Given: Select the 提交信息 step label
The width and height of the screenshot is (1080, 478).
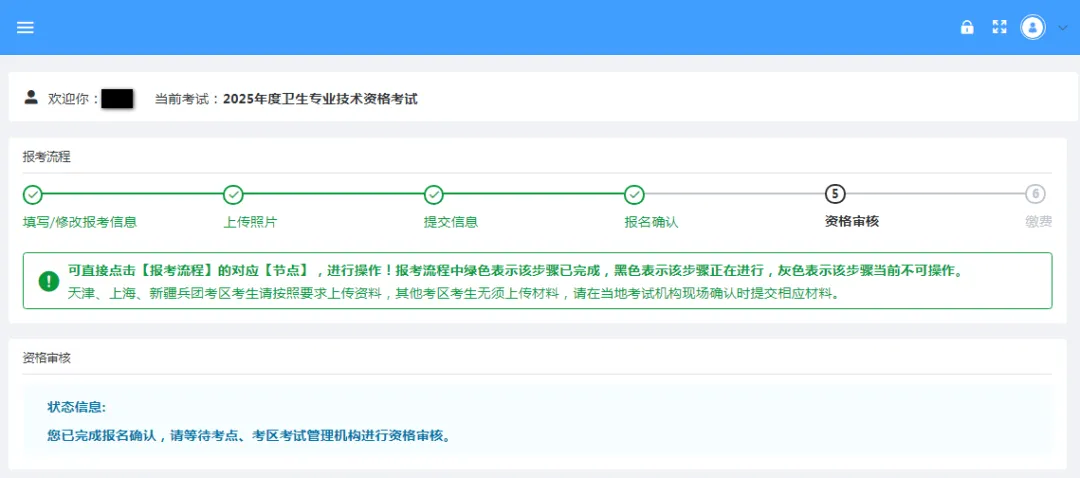Looking at the screenshot, I should point(451,222).
